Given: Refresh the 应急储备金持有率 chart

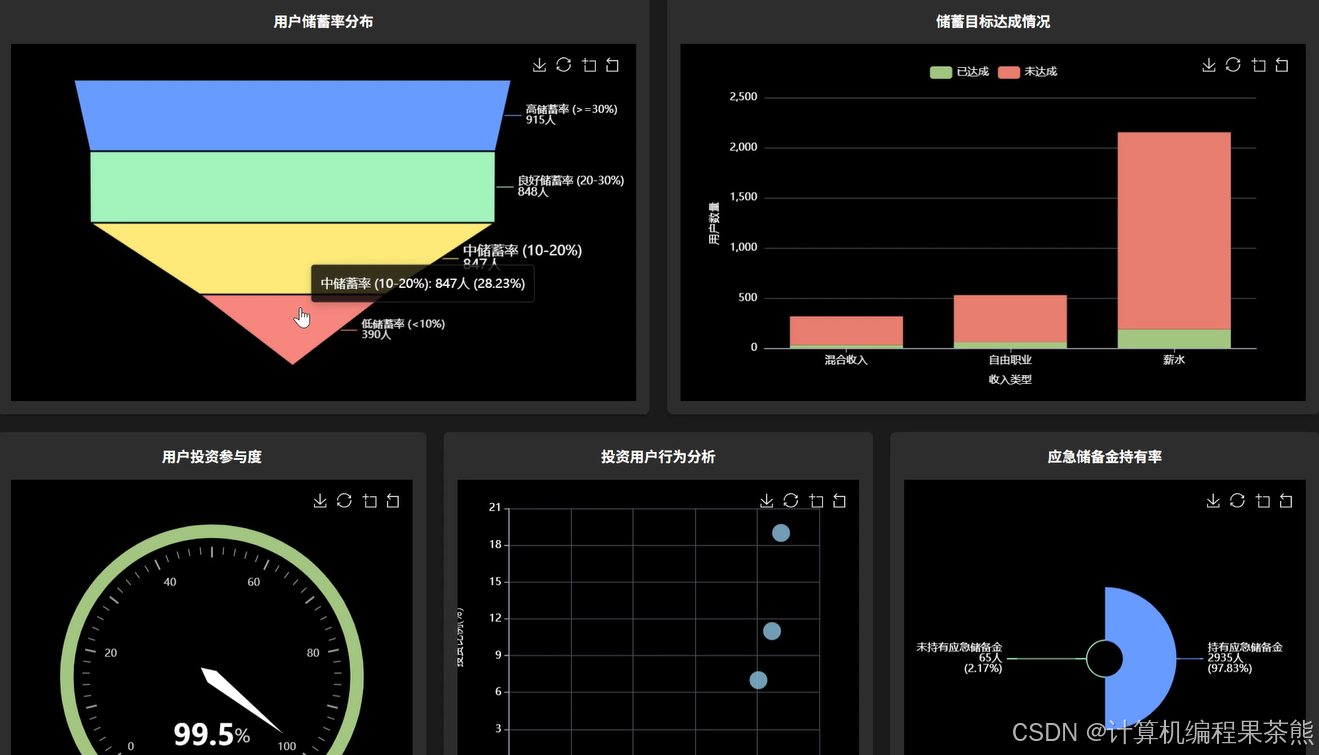Looking at the screenshot, I should click(x=1238, y=501).
